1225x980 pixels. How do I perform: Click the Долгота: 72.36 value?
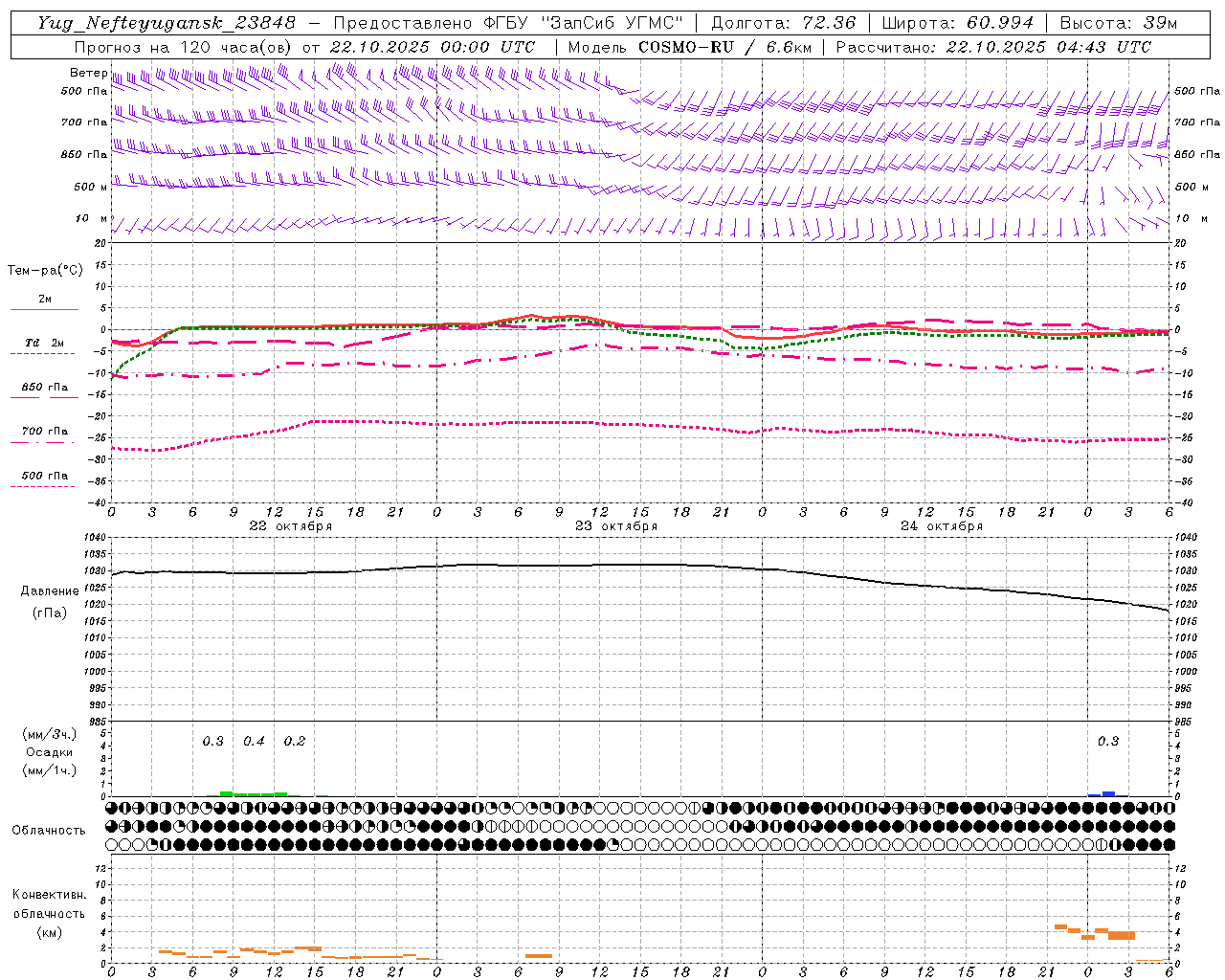click(x=784, y=23)
